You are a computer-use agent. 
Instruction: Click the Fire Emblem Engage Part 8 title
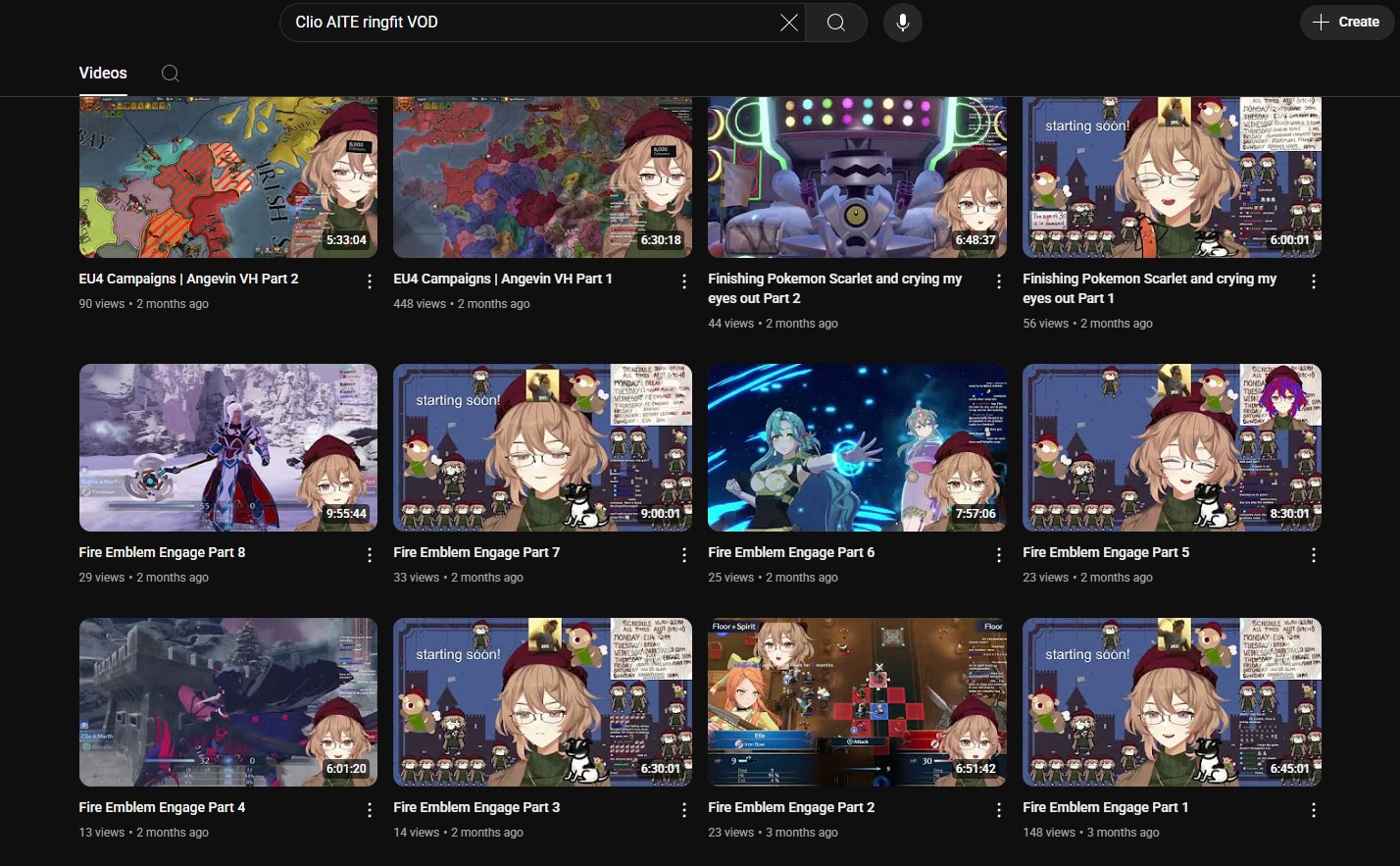(163, 552)
